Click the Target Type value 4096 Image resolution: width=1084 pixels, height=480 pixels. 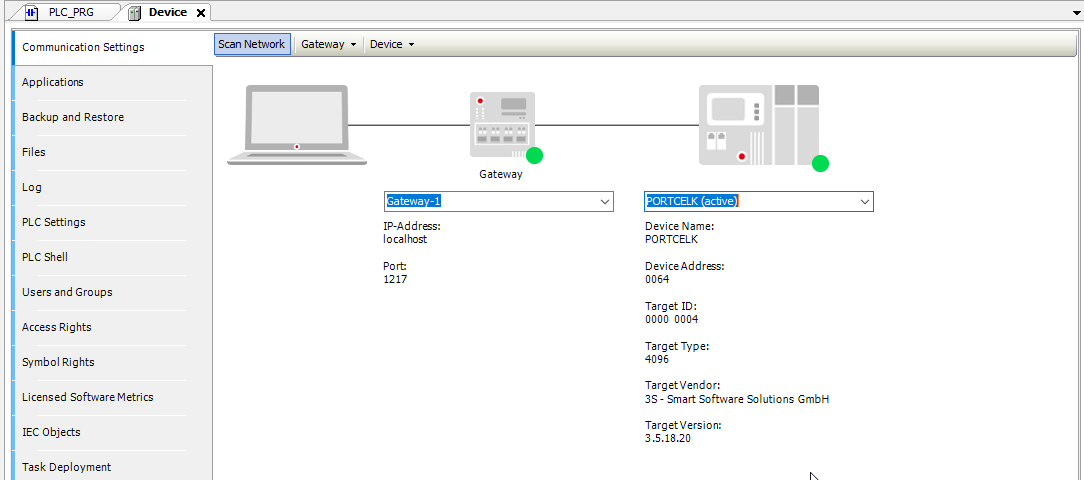[657, 359]
